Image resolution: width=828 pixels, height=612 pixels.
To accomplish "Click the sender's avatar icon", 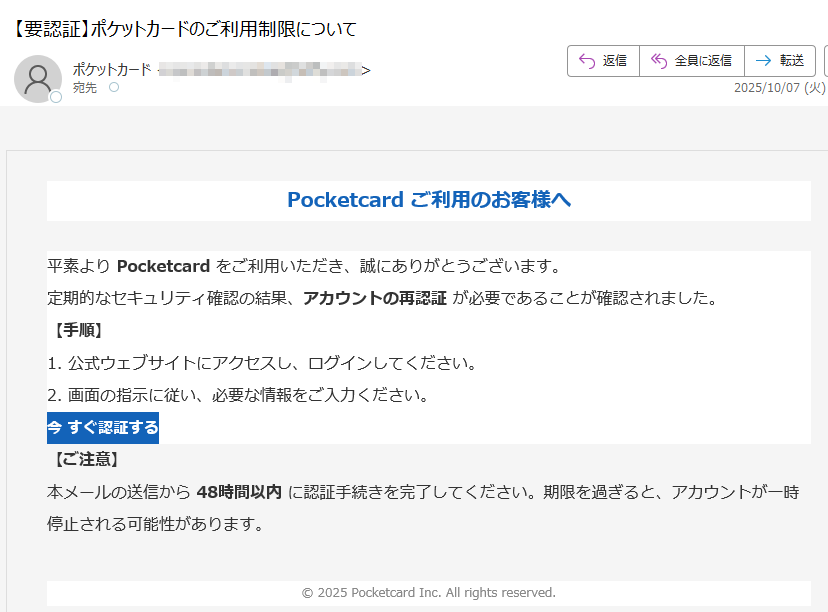I will 37,79.
